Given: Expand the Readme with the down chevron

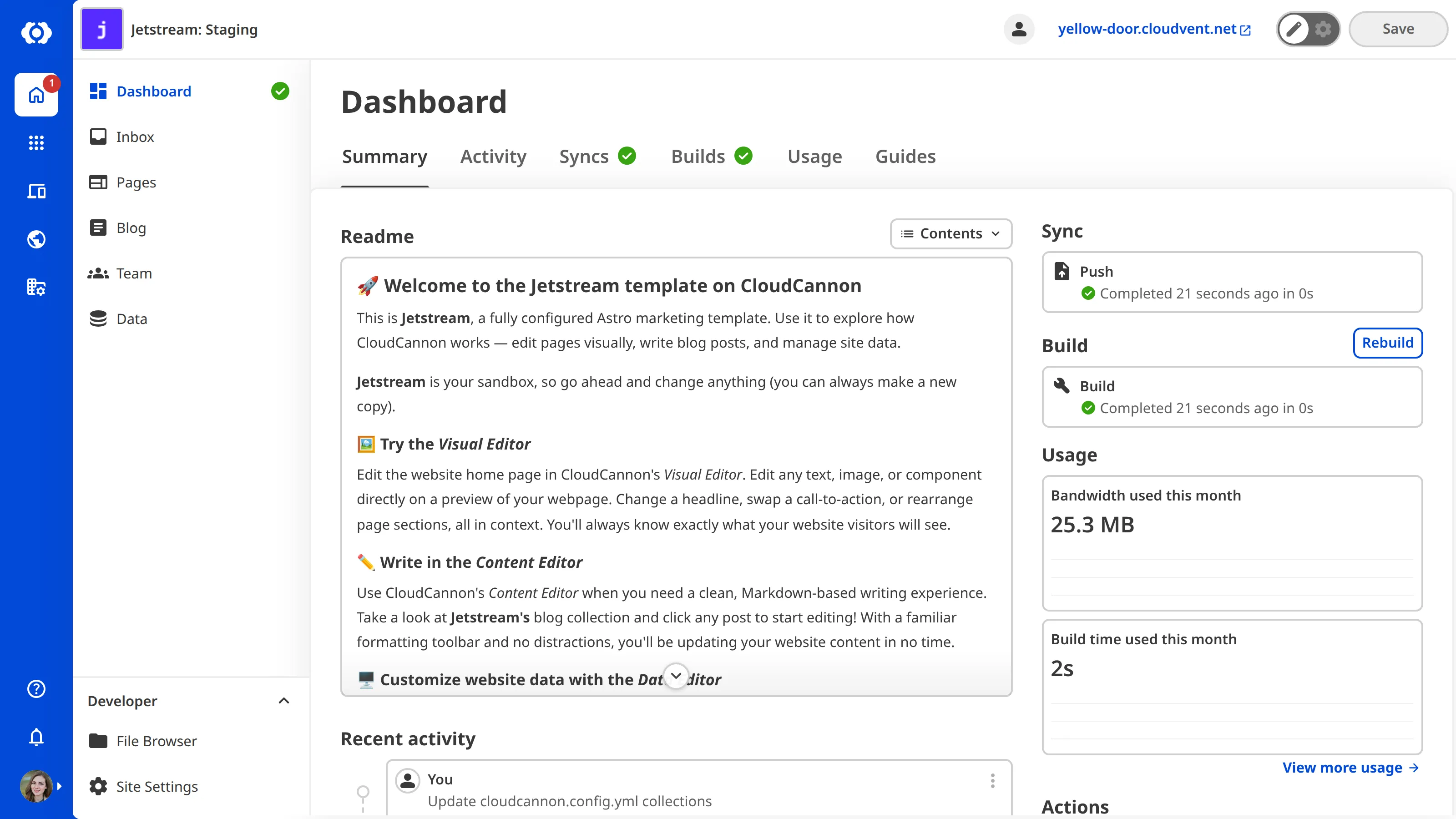Looking at the screenshot, I should 676,675.
